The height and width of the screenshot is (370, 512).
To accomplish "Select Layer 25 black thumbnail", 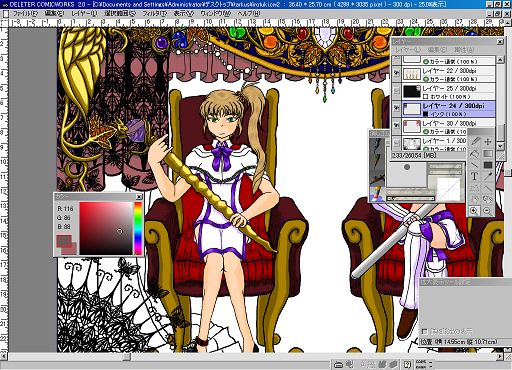I will click(411, 91).
